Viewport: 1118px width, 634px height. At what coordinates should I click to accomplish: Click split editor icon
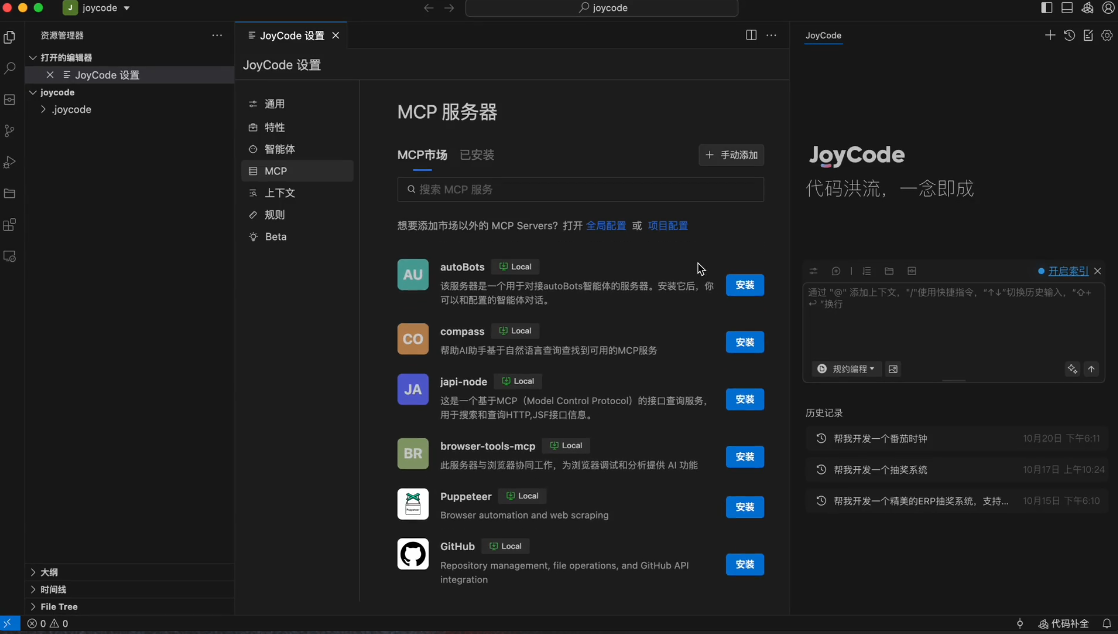(x=751, y=35)
